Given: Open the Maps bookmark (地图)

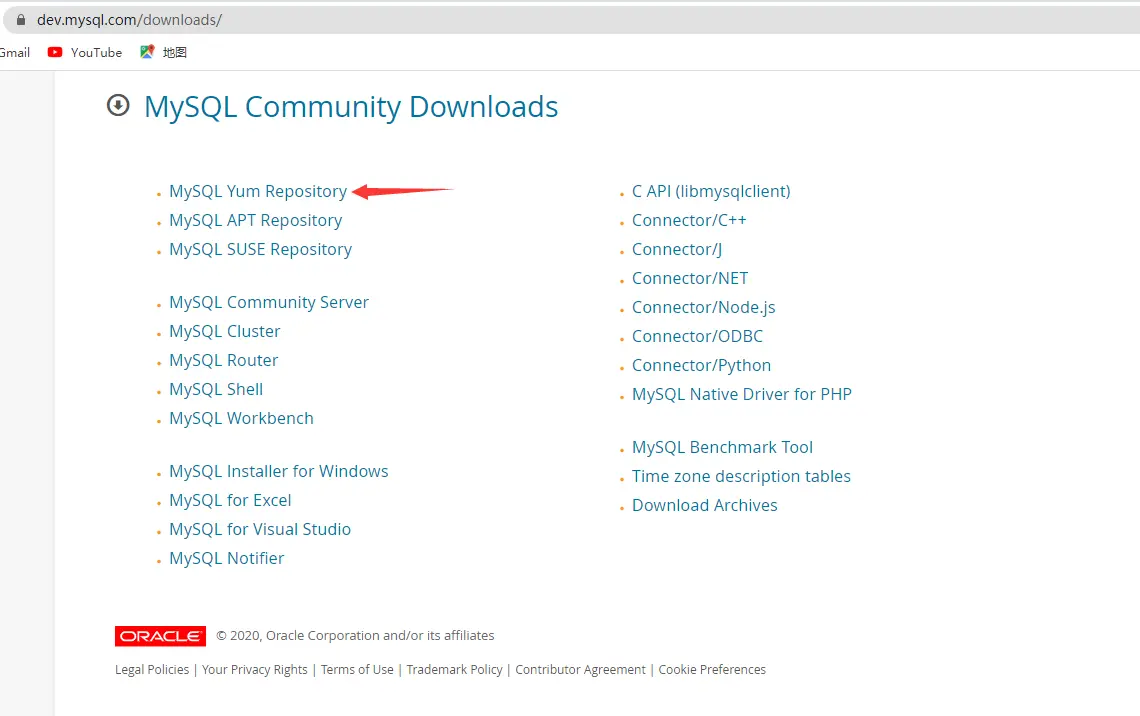Looking at the screenshot, I should click(x=164, y=52).
